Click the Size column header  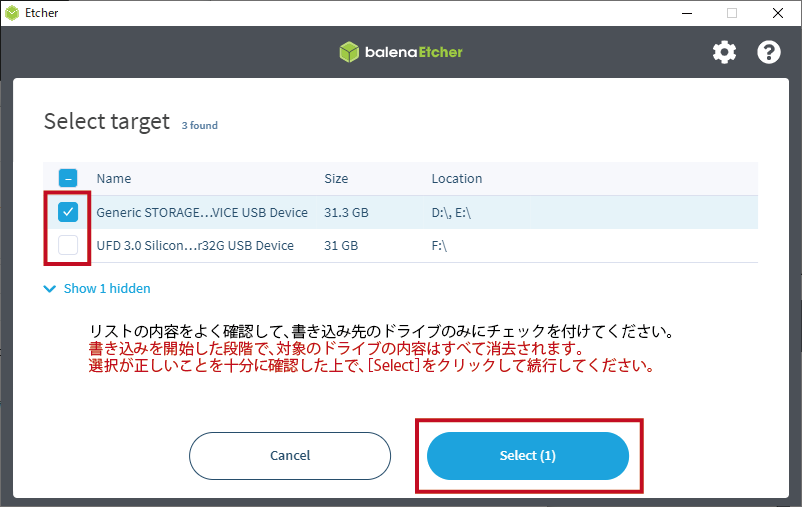coord(336,178)
